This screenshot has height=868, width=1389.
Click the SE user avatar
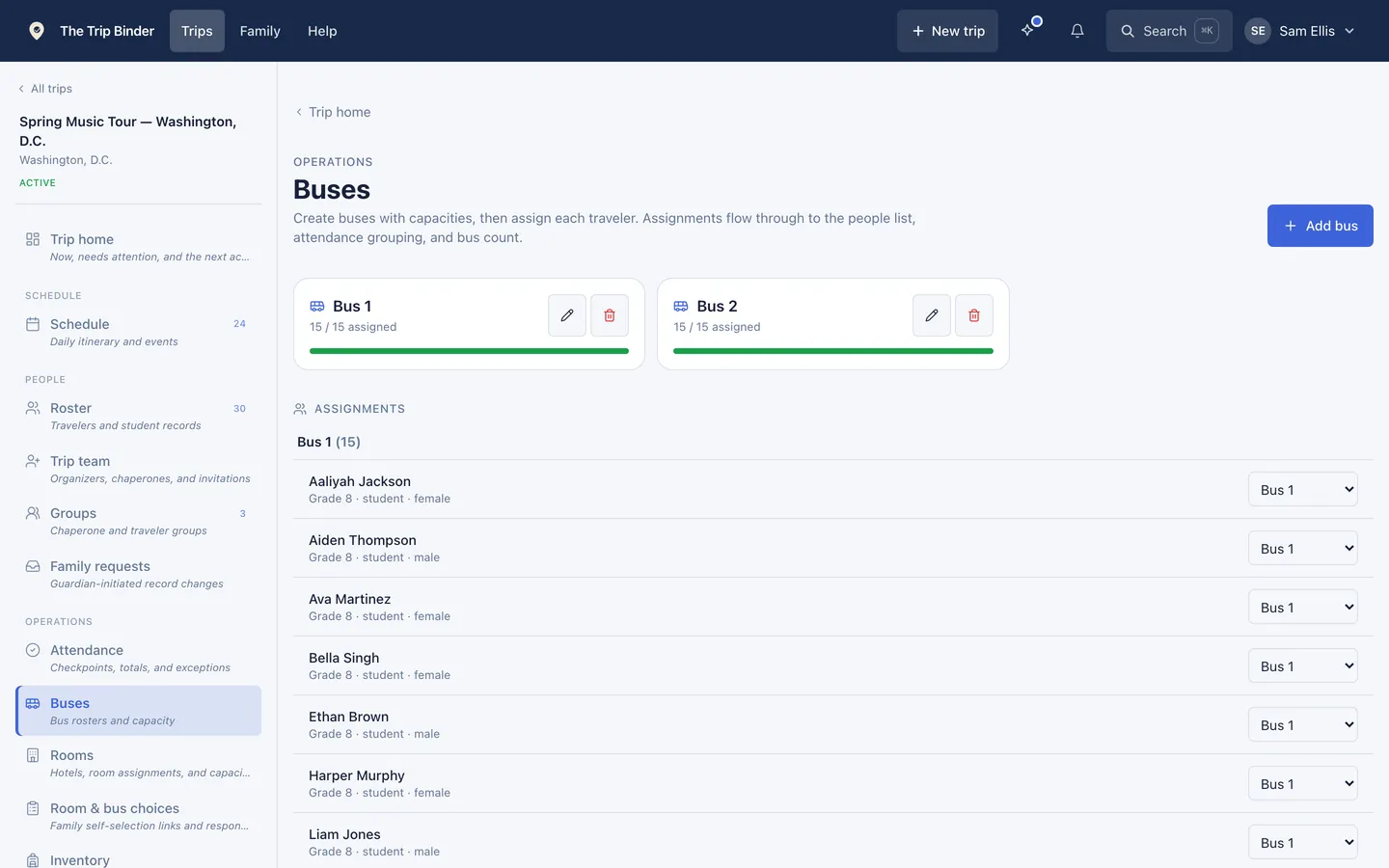point(1258,31)
